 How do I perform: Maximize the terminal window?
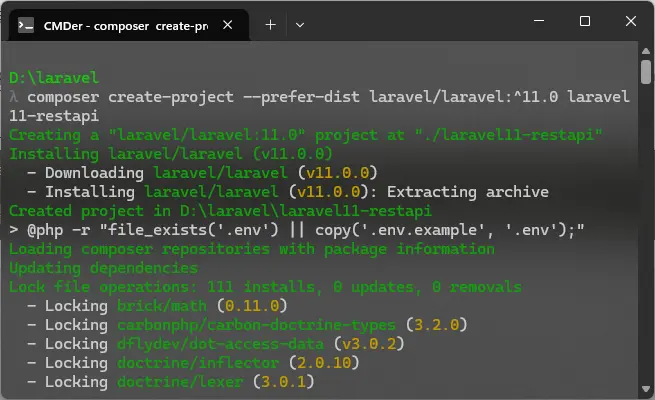585,22
